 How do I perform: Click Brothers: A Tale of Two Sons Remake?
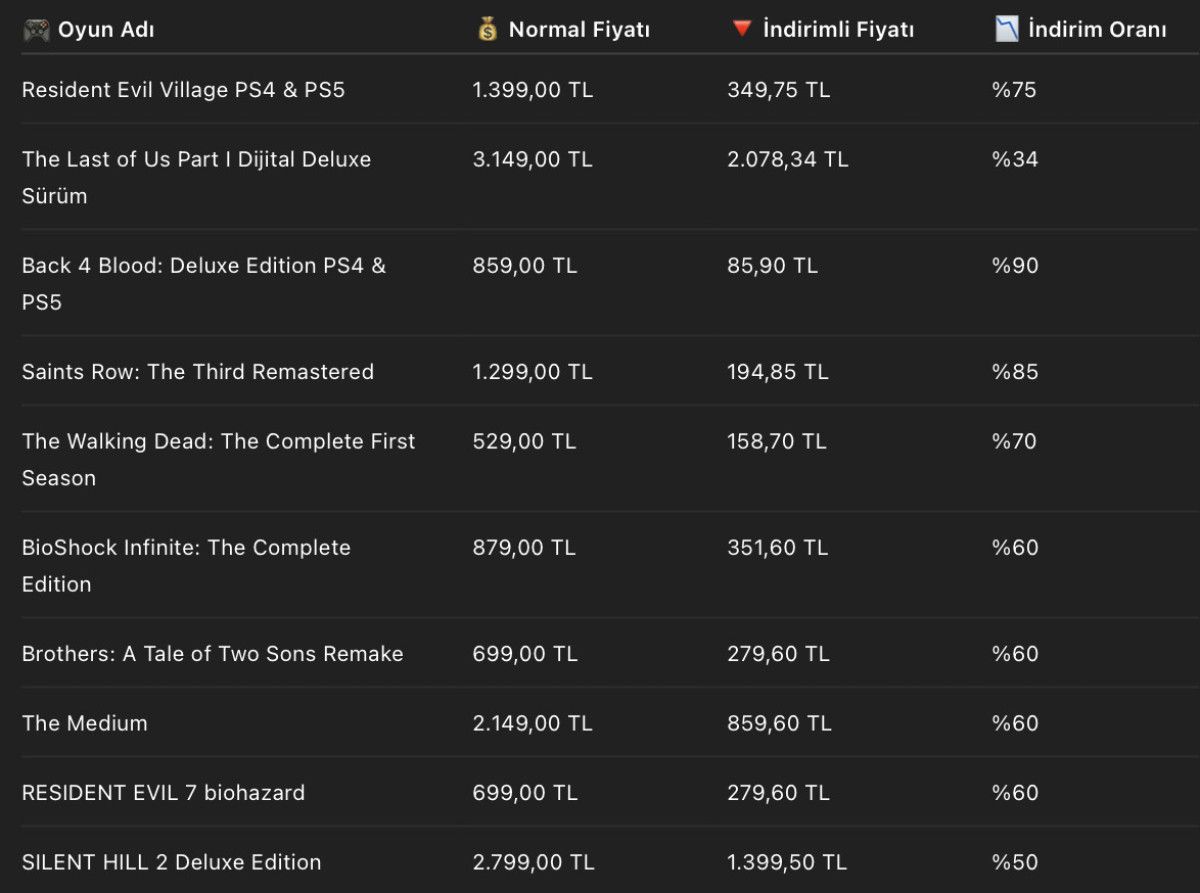tap(212, 654)
